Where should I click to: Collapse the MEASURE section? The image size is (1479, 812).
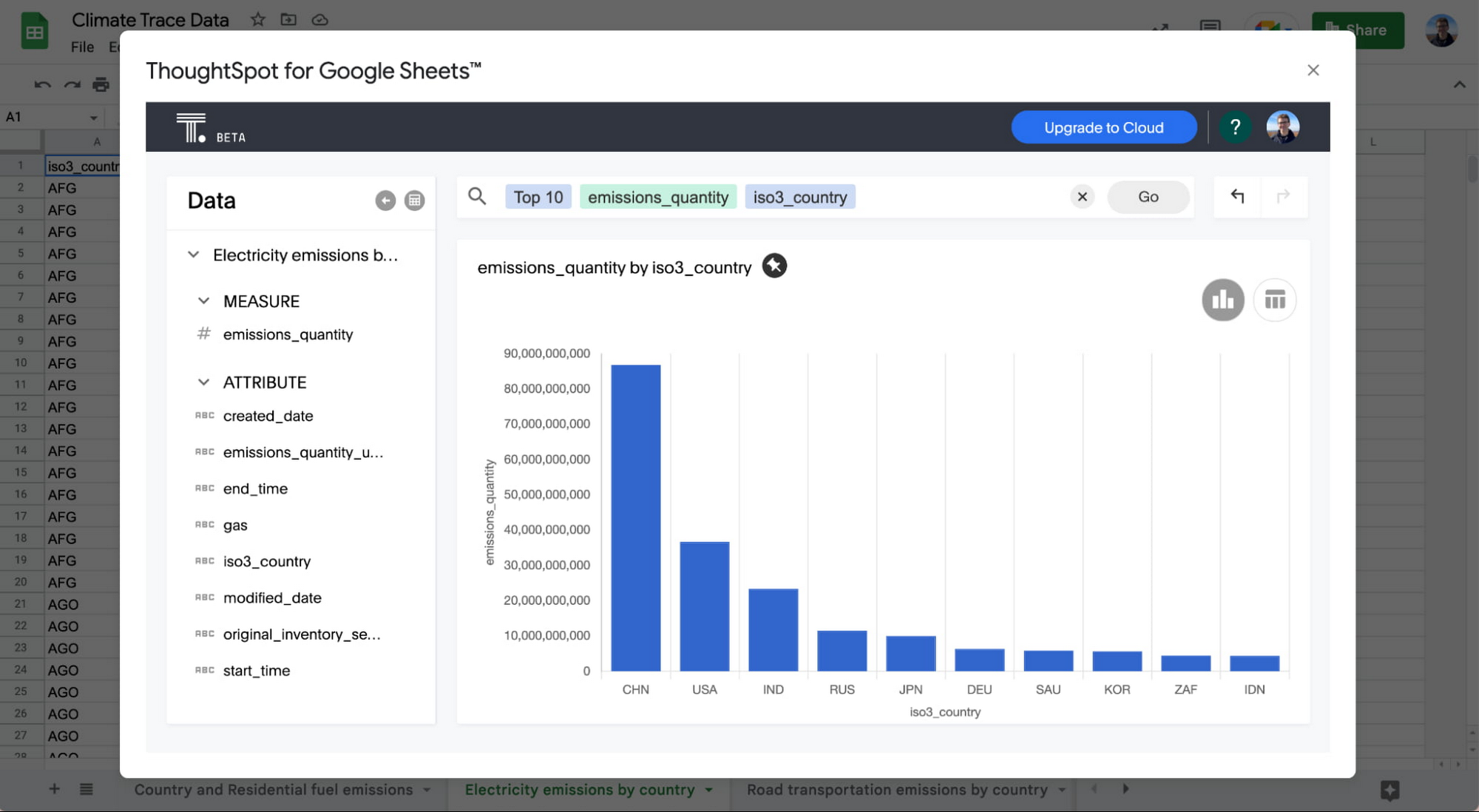[x=204, y=301]
